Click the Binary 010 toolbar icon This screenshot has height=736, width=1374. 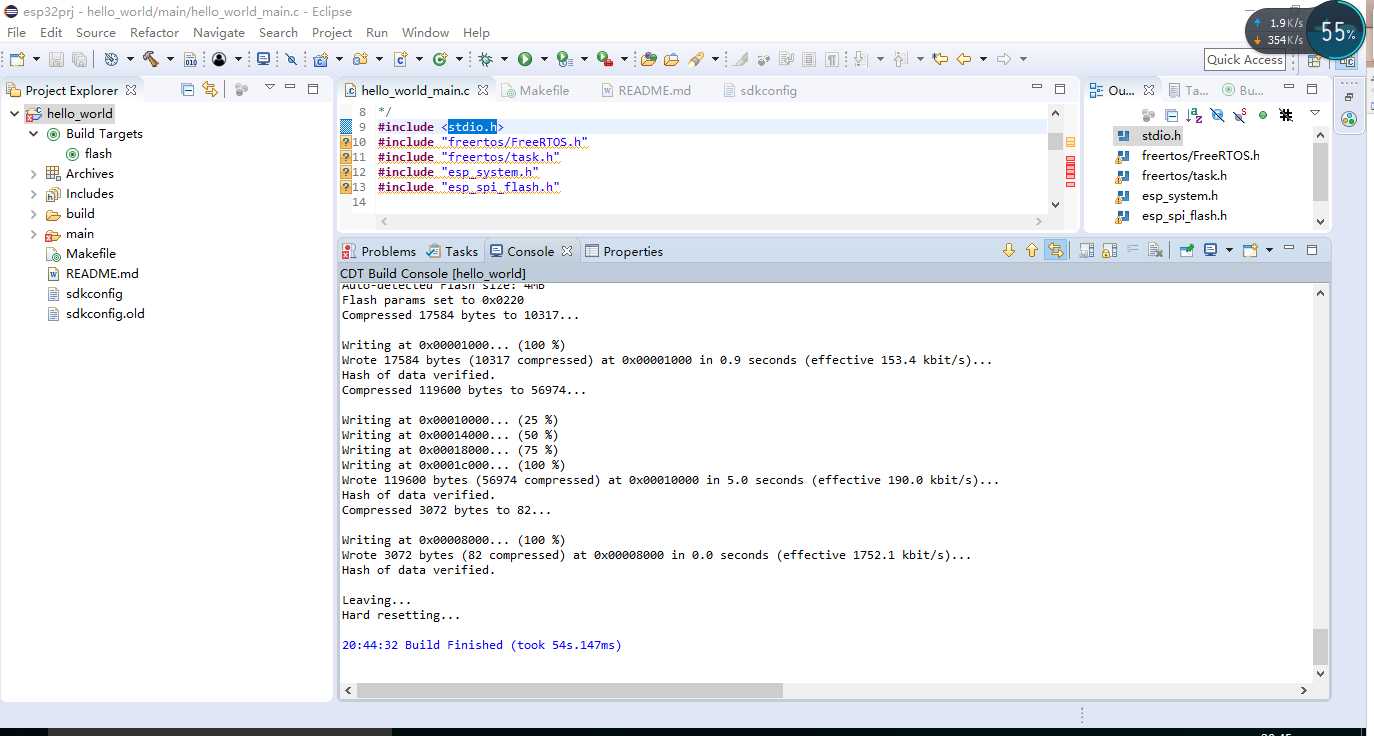coord(190,59)
